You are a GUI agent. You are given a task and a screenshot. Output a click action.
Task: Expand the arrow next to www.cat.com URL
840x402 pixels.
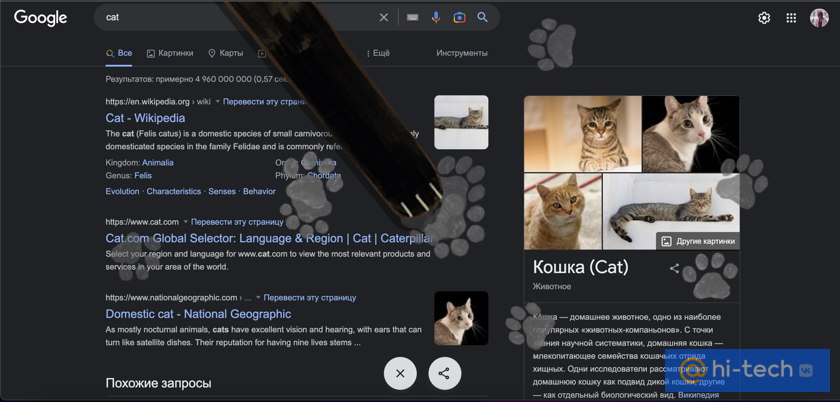click(x=186, y=222)
